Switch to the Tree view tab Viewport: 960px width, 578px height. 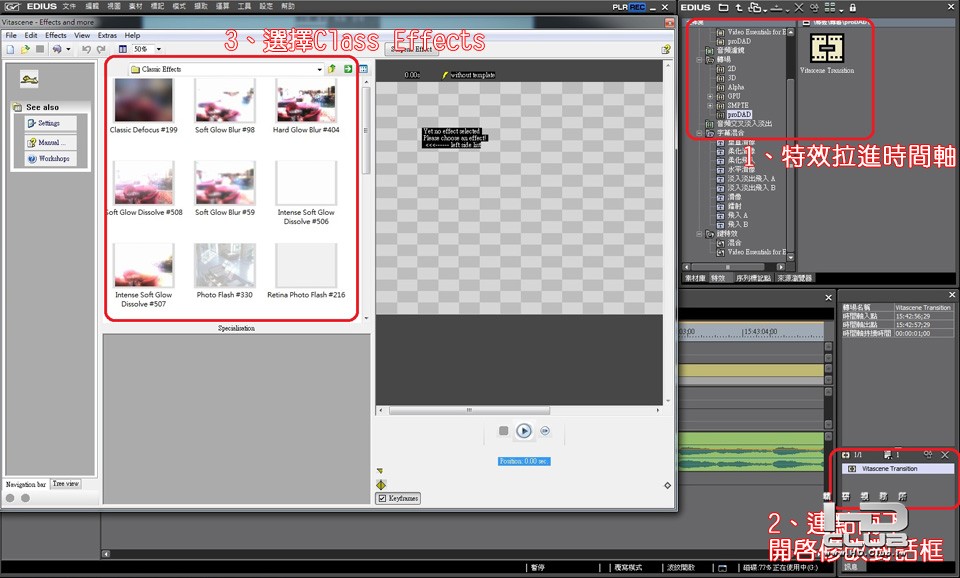coord(66,484)
